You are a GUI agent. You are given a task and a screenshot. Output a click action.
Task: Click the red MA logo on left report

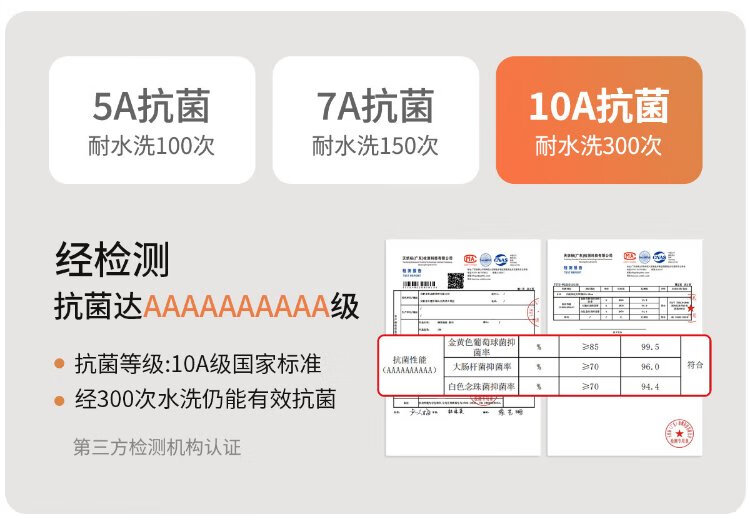(470, 258)
